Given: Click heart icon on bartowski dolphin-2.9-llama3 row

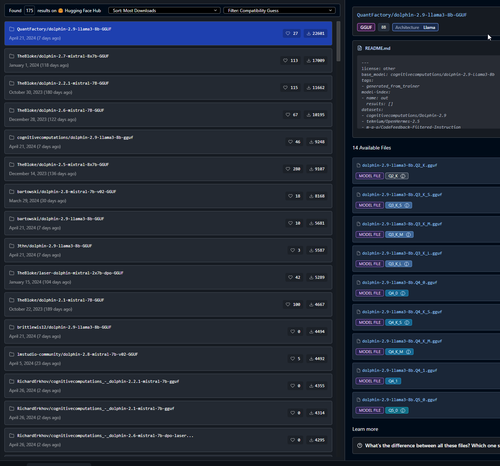Looking at the screenshot, I should (x=290, y=223).
